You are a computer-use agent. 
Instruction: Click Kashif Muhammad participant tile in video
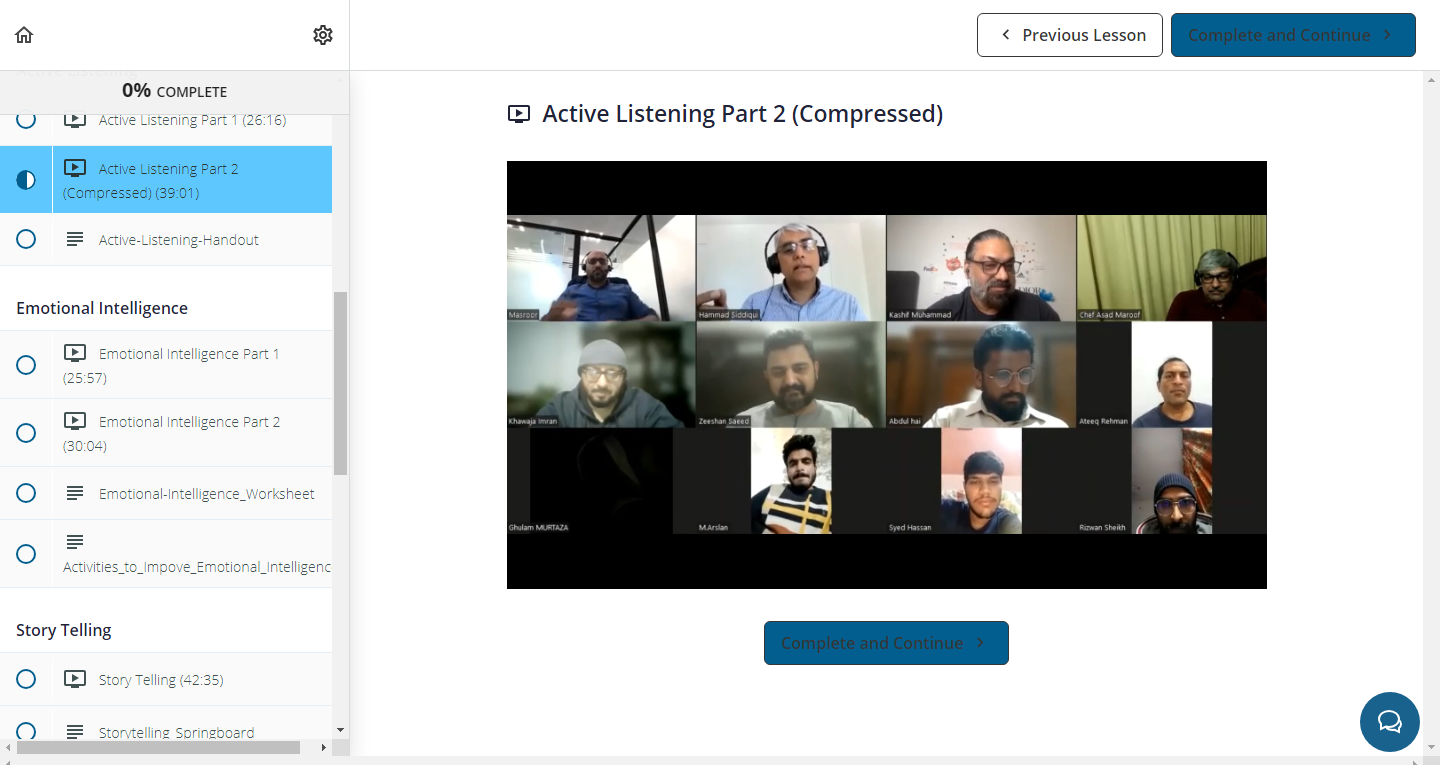coord(981,268)
